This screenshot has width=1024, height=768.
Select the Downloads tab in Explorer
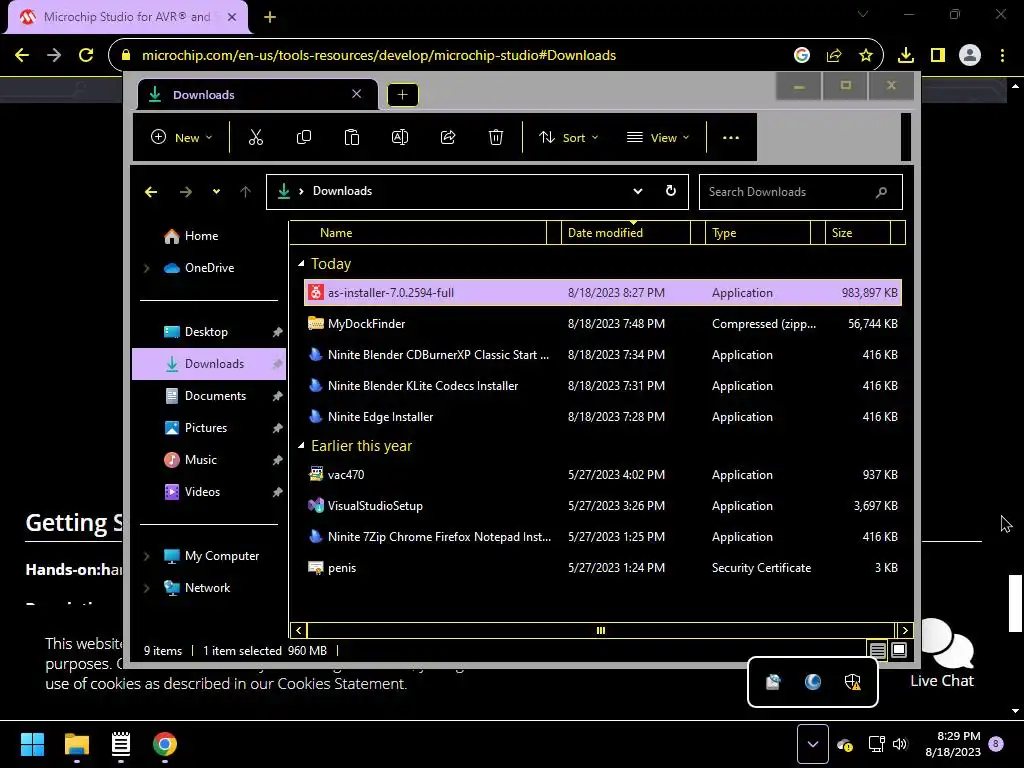pos(257,95)
